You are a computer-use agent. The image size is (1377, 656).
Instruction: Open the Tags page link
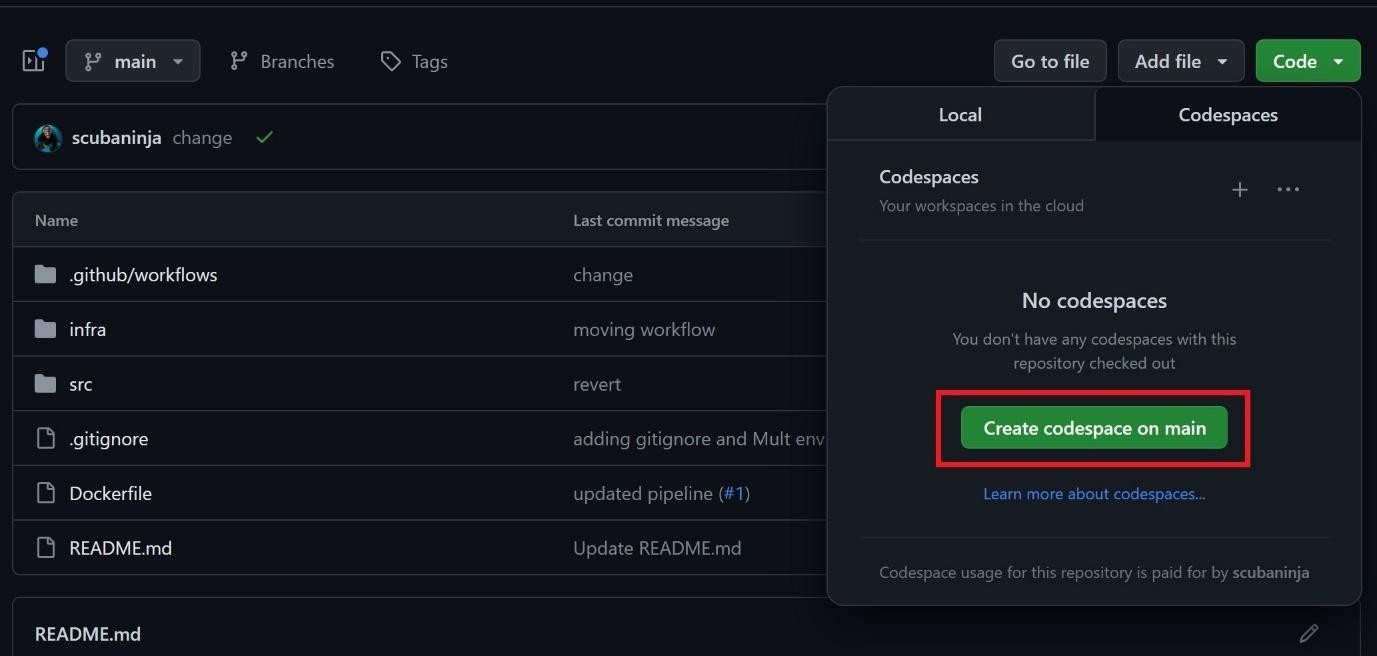pyautogui.click(x=414, y=61)
